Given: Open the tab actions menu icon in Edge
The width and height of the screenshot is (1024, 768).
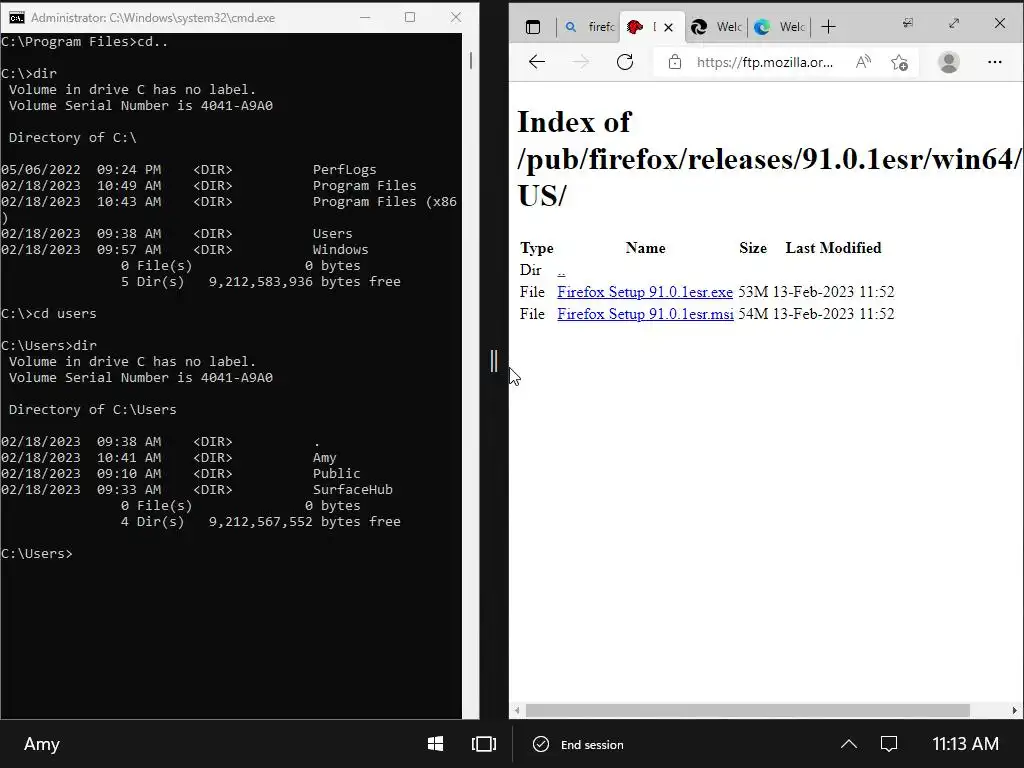Looking at the screenshot, I should coord(533,27).
